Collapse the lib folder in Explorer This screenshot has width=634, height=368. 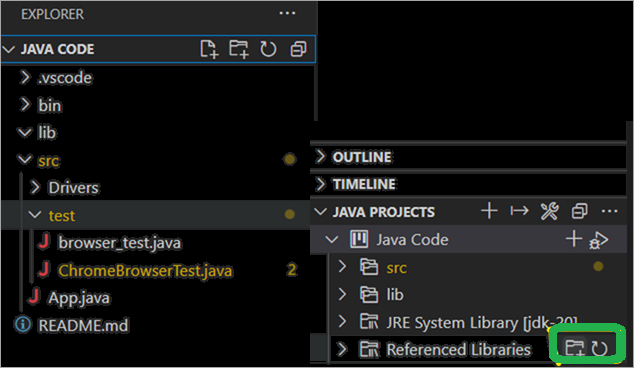click(x=25, y=132)
